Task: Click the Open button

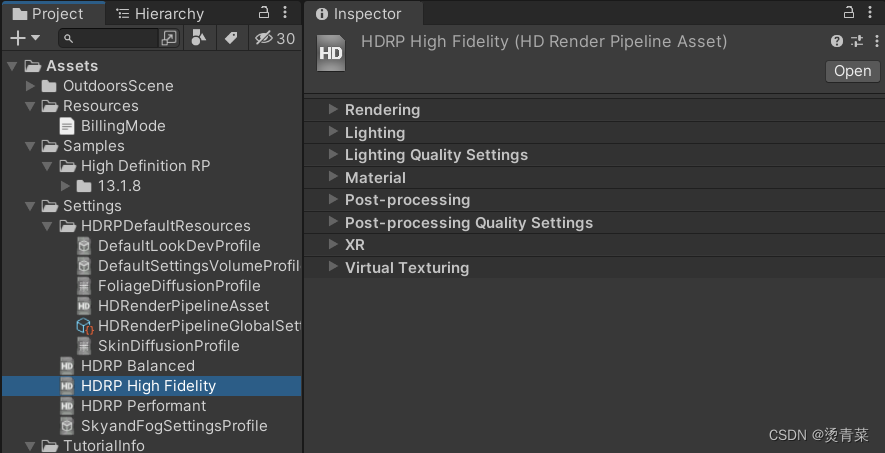Action: [853, 71]
